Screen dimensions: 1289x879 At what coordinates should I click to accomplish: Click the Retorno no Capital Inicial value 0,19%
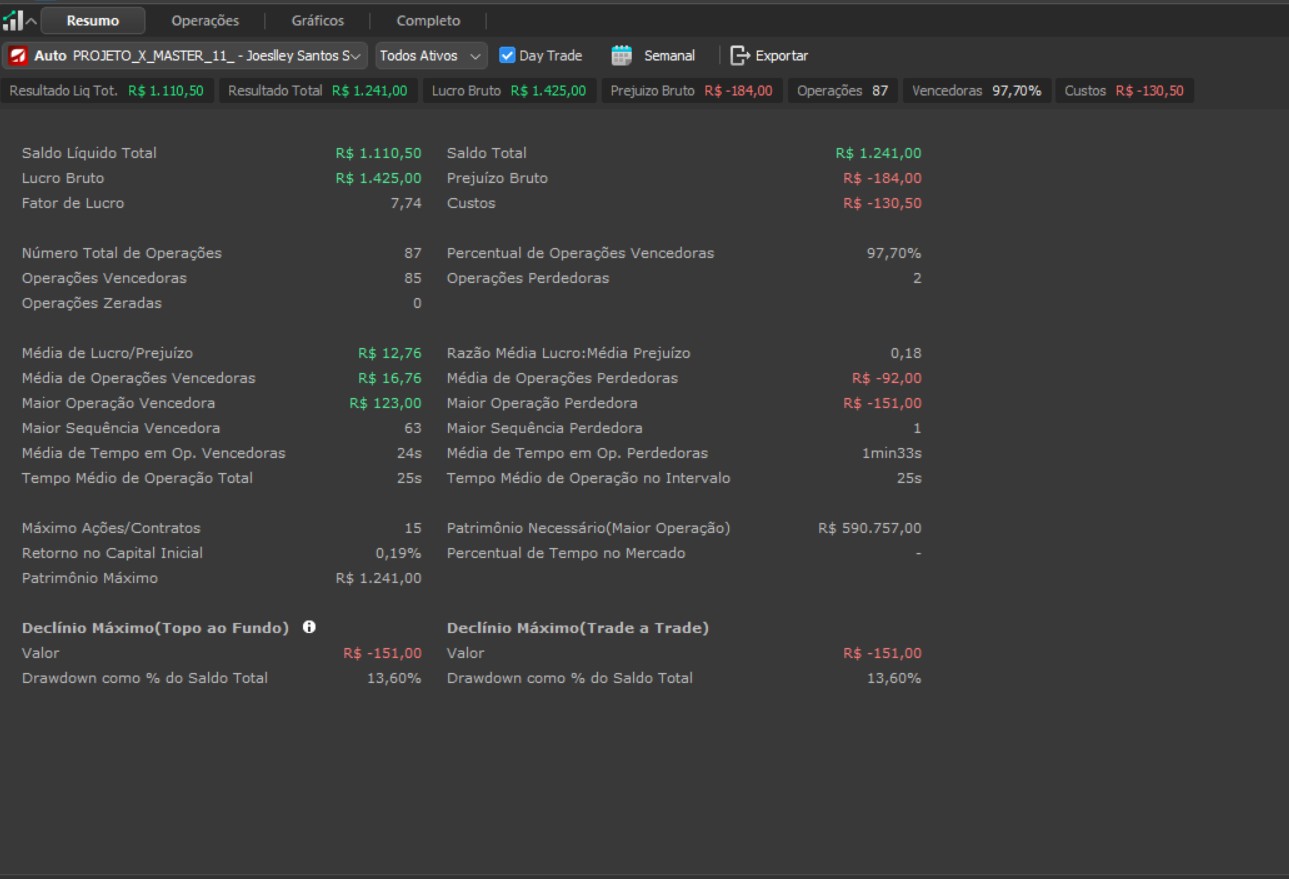coord(399,553)
